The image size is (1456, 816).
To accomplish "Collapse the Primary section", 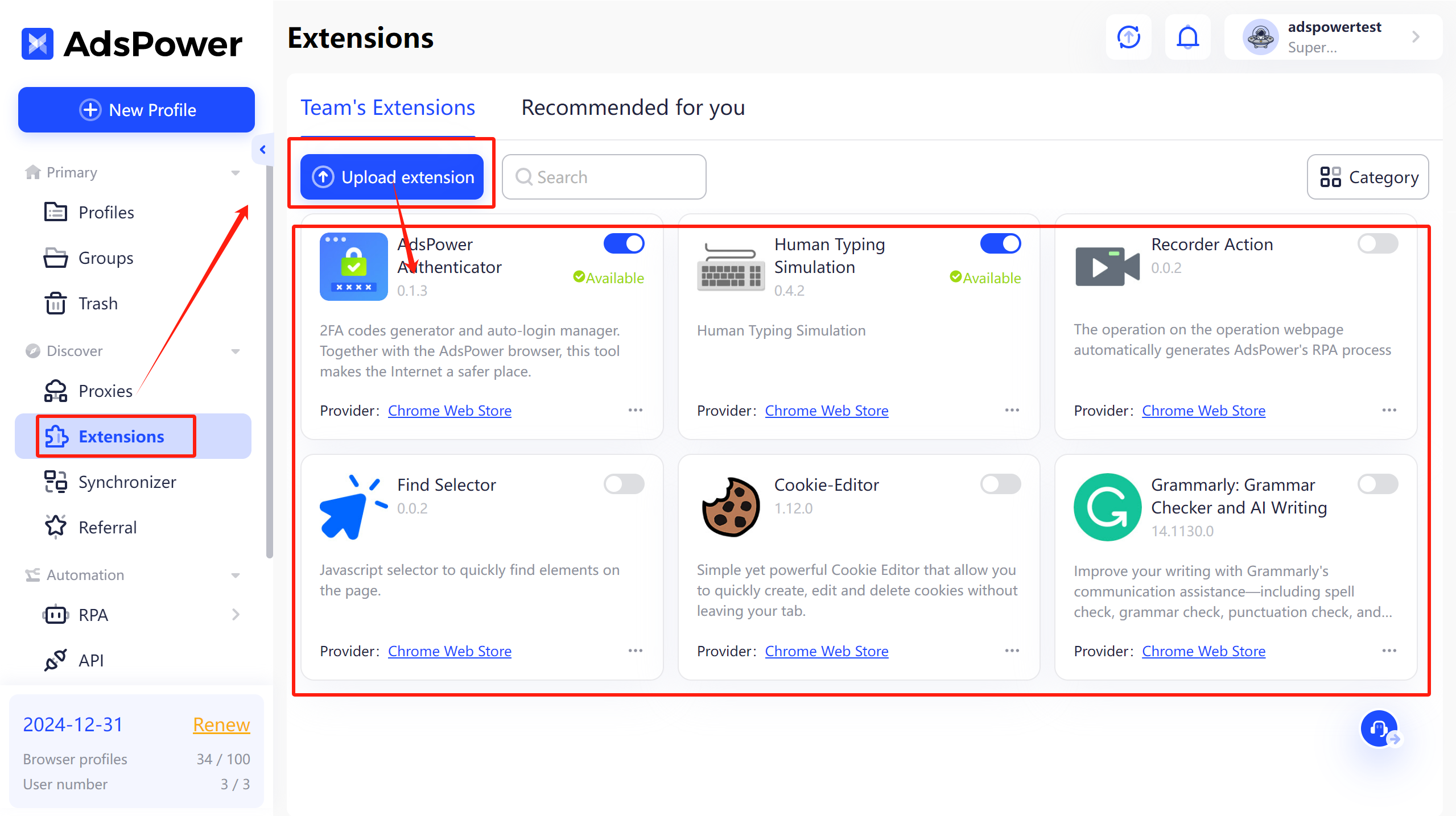I will click(x=236, y=173).
